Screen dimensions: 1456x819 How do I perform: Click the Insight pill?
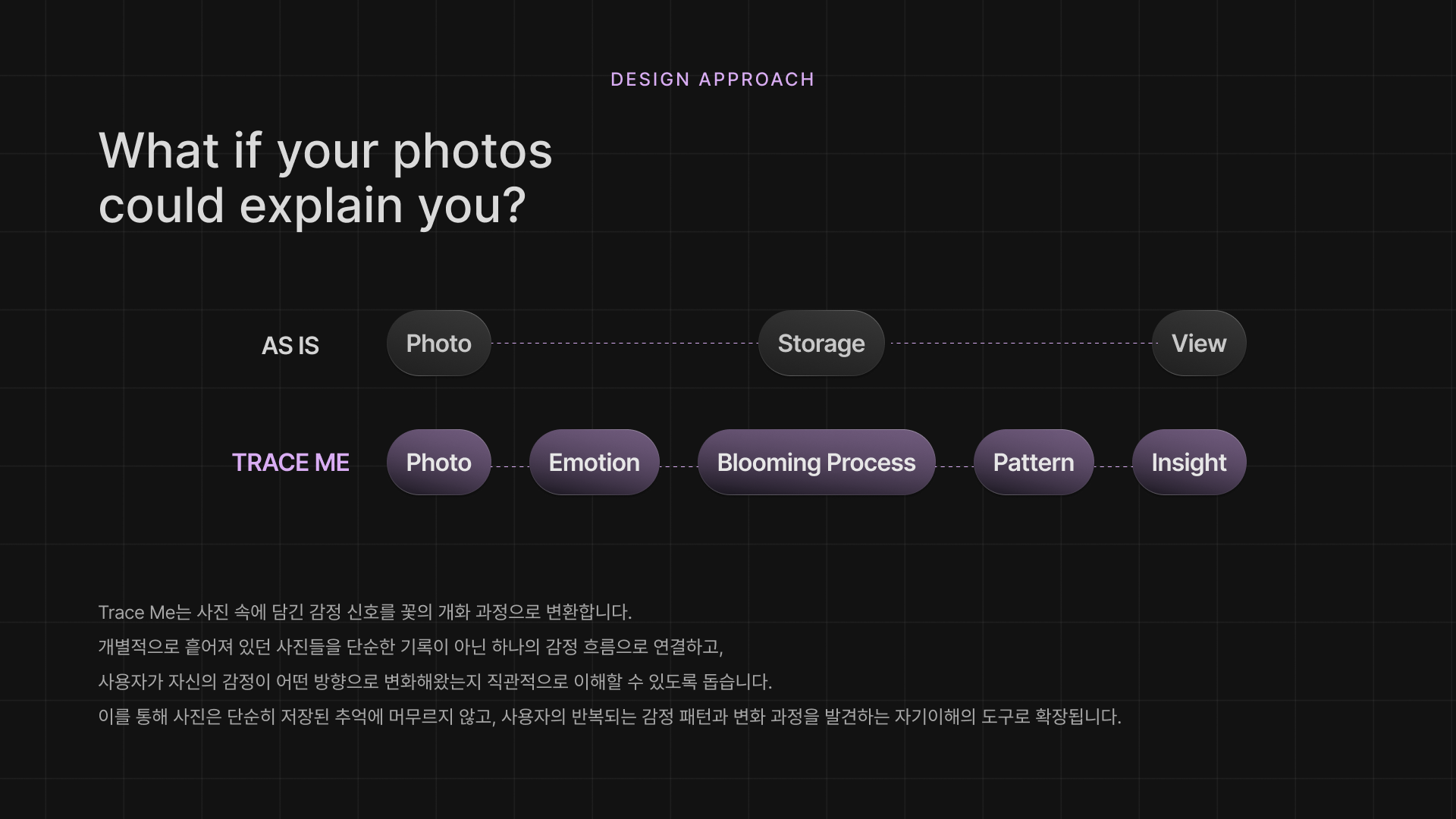tap(1189, 463)
